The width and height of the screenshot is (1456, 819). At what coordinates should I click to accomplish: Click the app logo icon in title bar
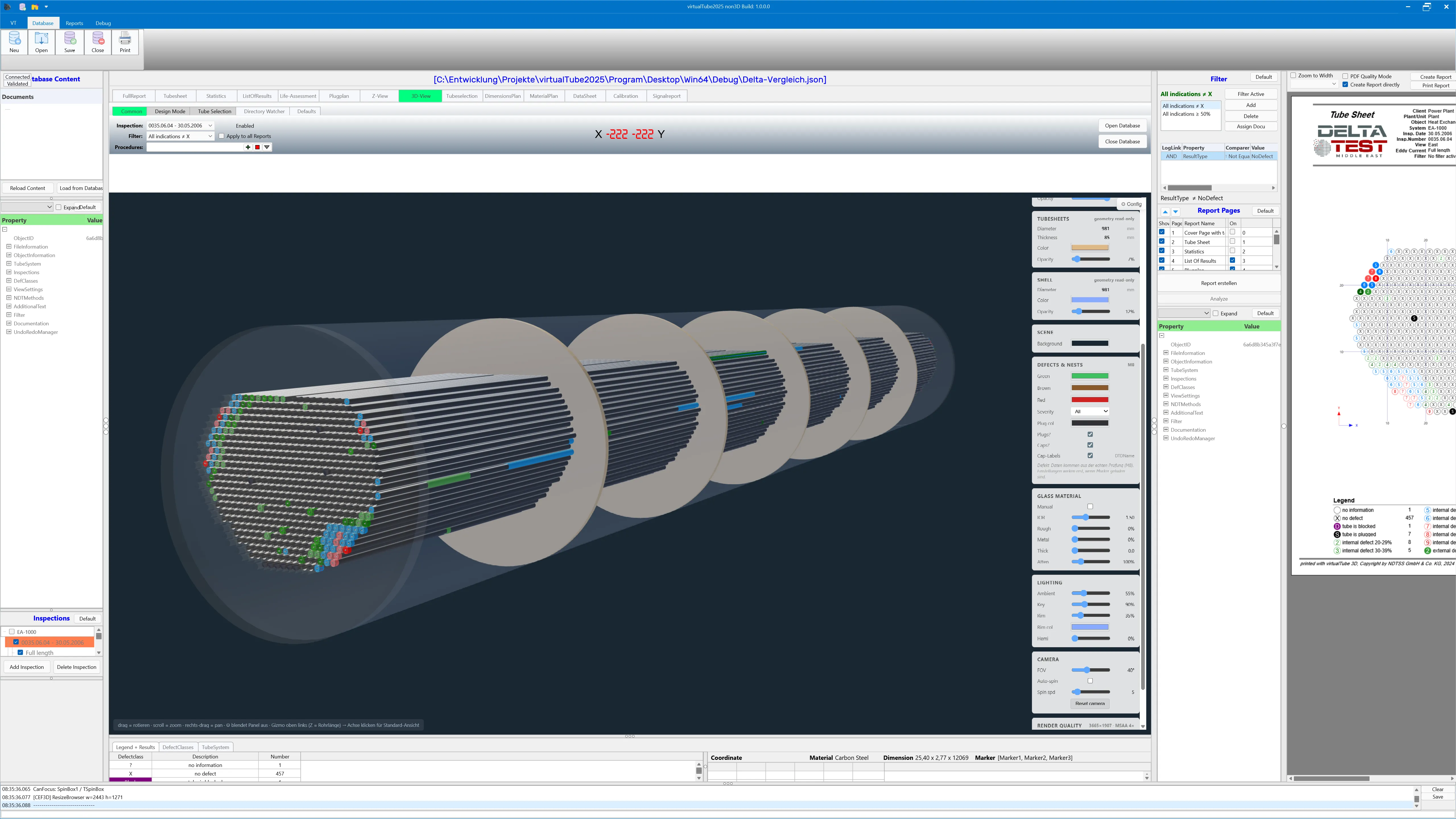coord(7,7)
